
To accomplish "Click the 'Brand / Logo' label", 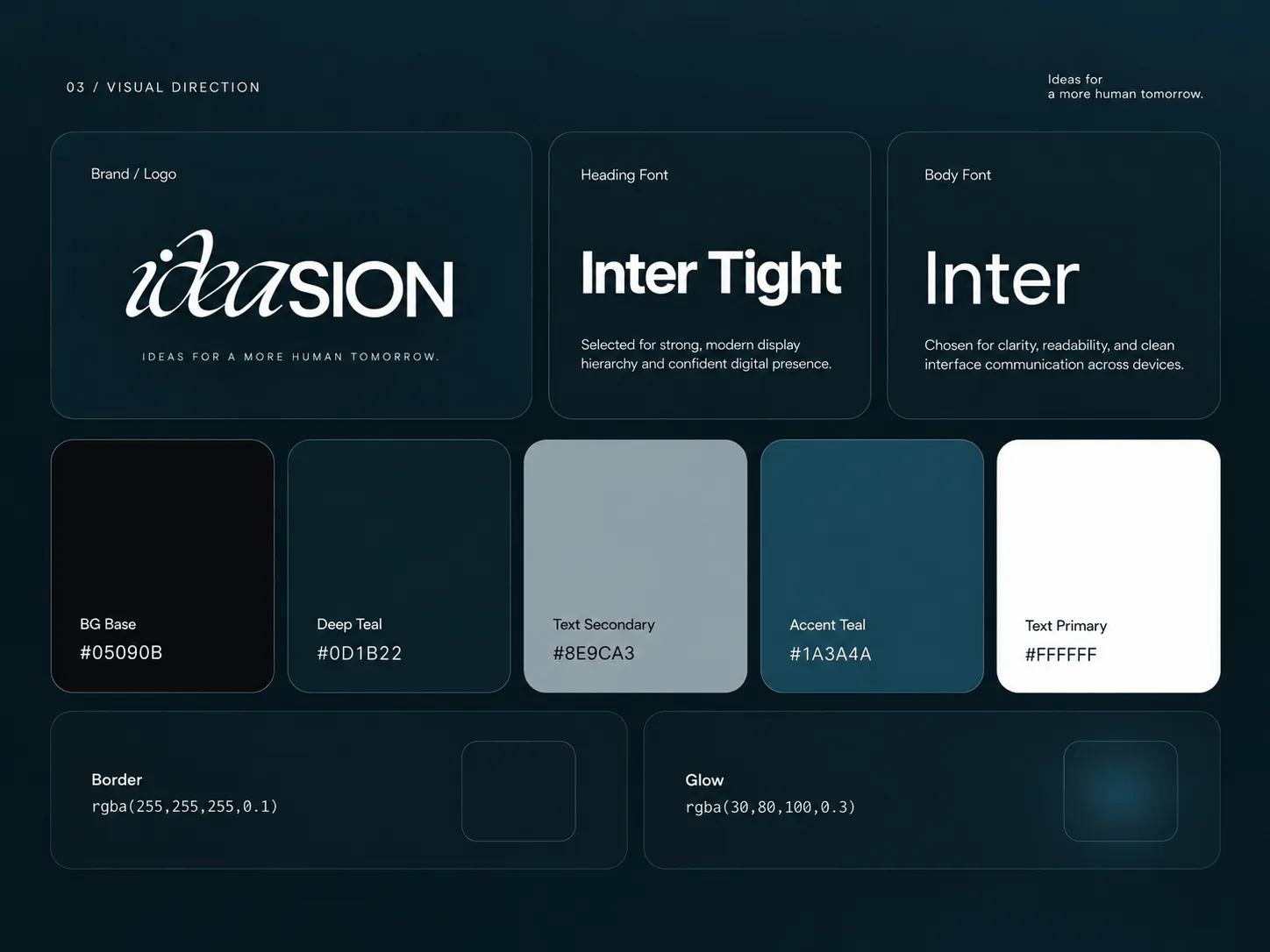I will point(133,174).
